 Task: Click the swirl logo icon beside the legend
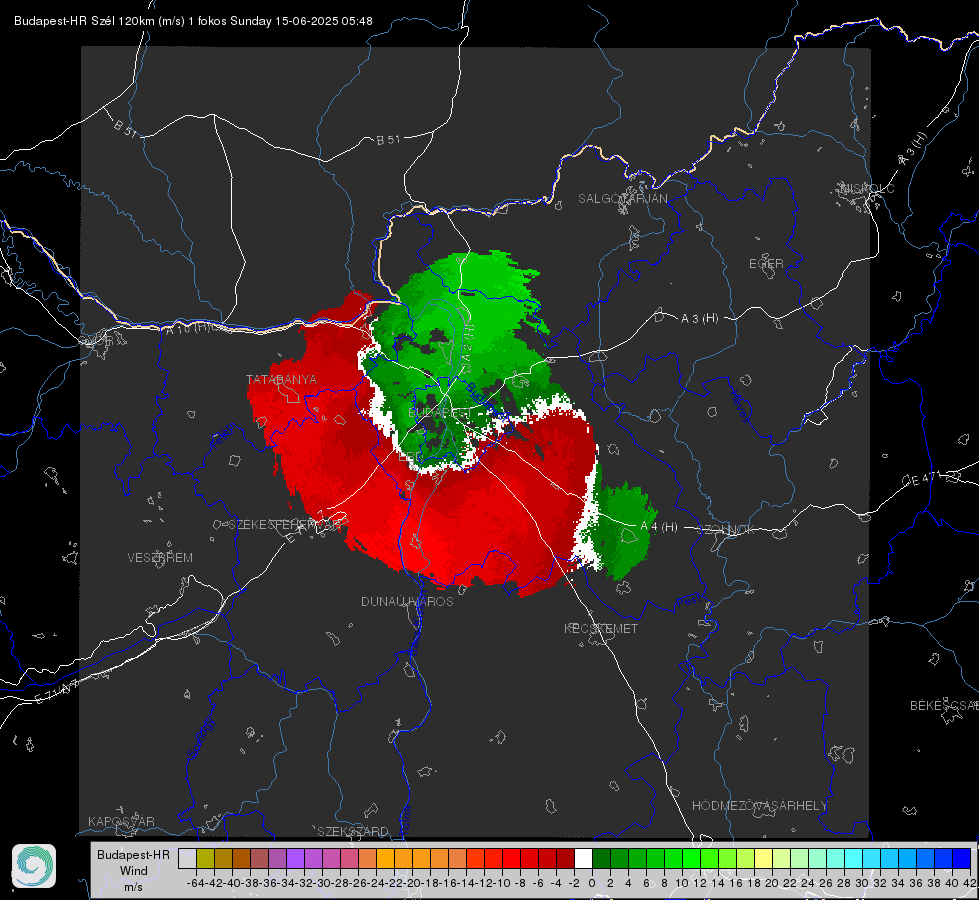click(34, 866)
